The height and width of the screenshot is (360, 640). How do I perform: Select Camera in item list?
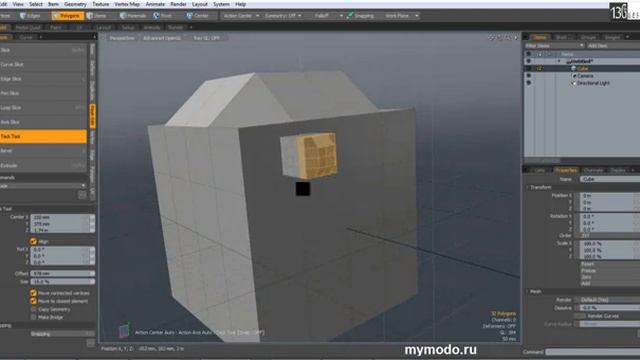point(585,76)
